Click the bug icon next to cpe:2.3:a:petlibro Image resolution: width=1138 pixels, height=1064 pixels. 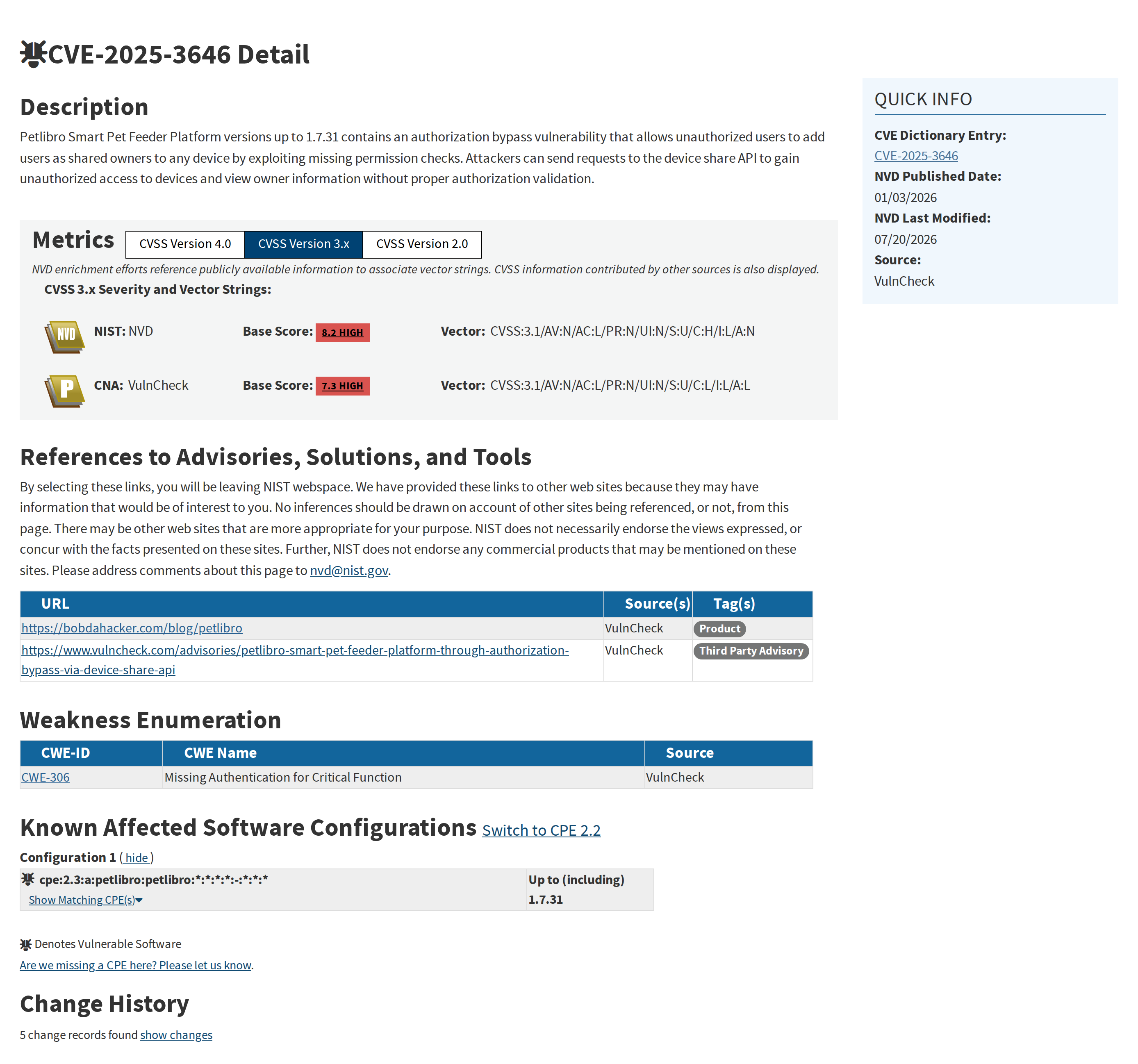tap(28, 879)
